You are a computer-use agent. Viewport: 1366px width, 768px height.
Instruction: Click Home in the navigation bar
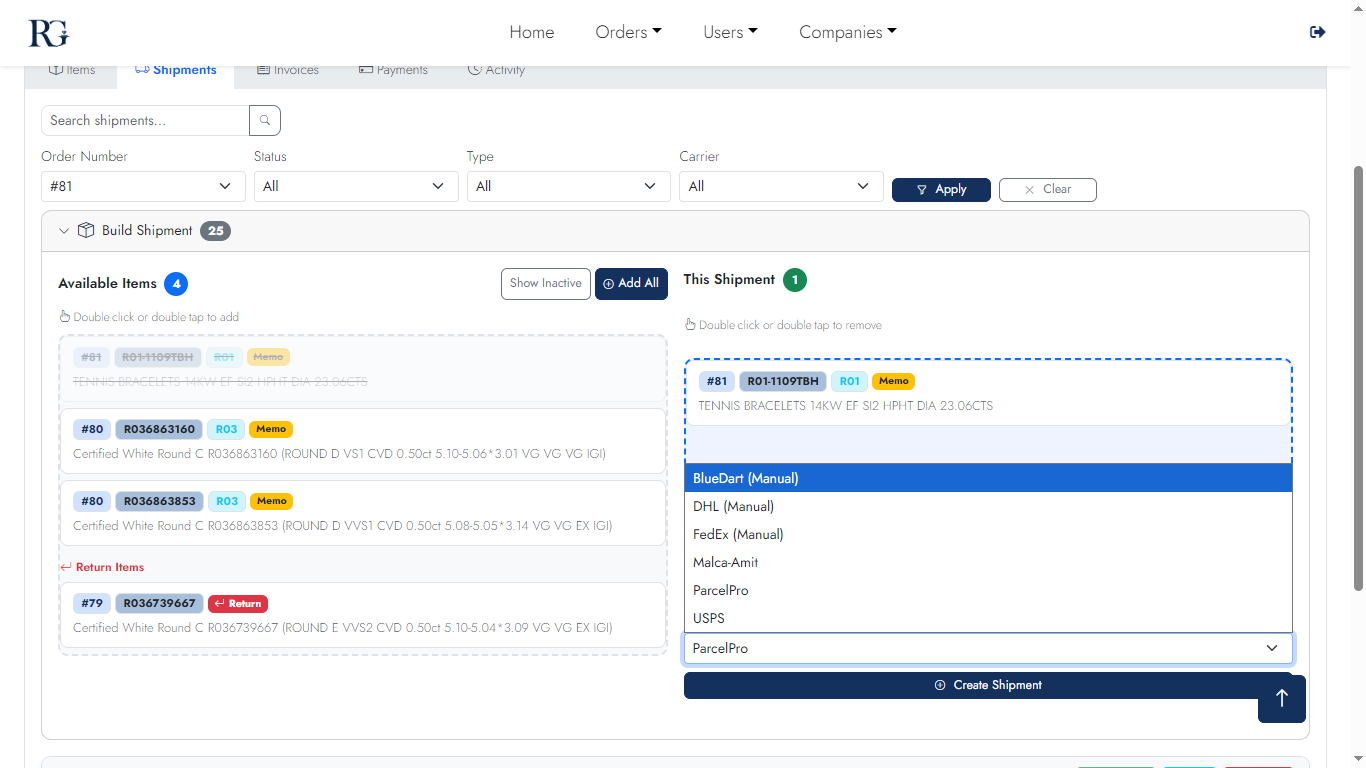531,32
